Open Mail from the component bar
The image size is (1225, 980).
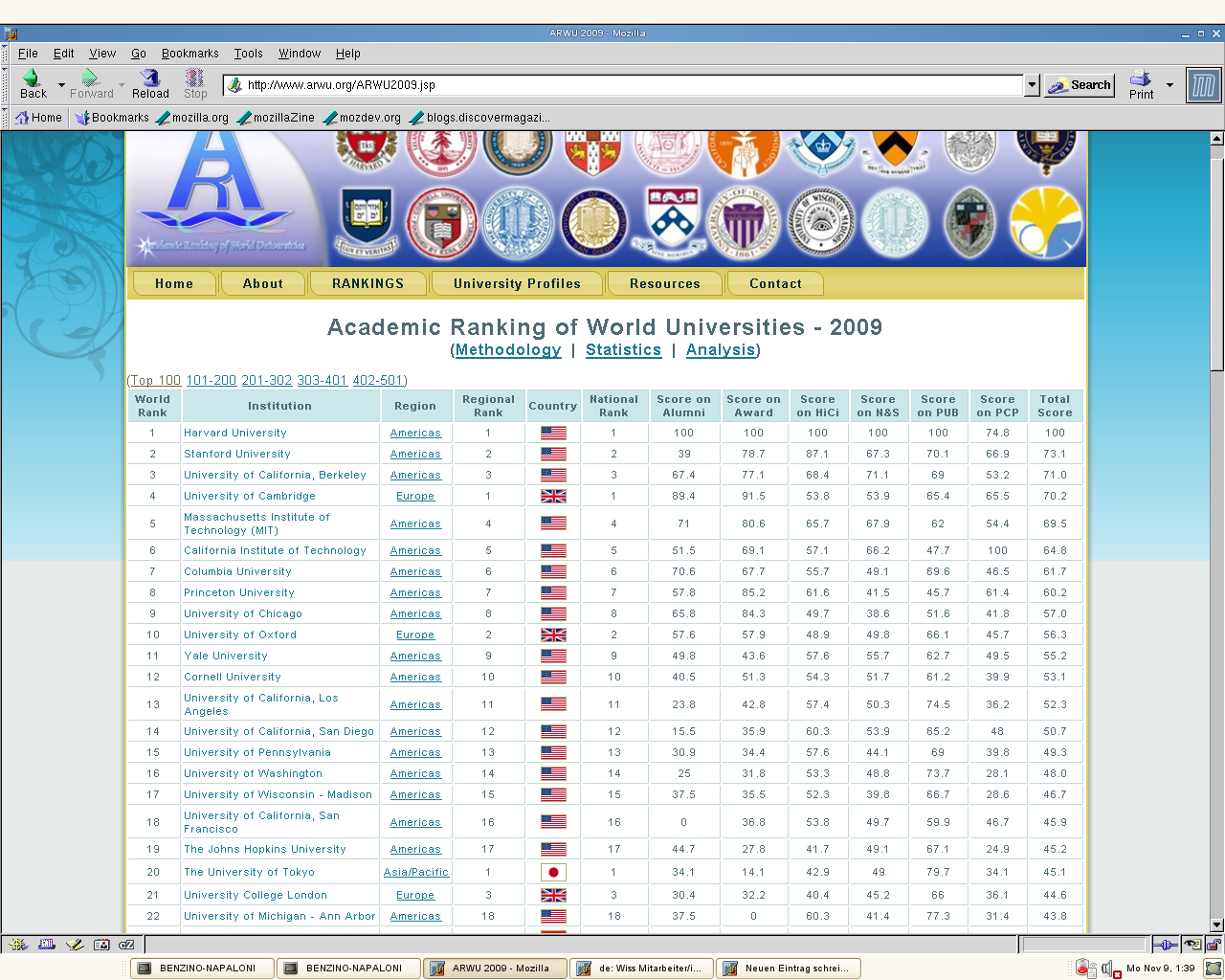(x=46, y=945)
